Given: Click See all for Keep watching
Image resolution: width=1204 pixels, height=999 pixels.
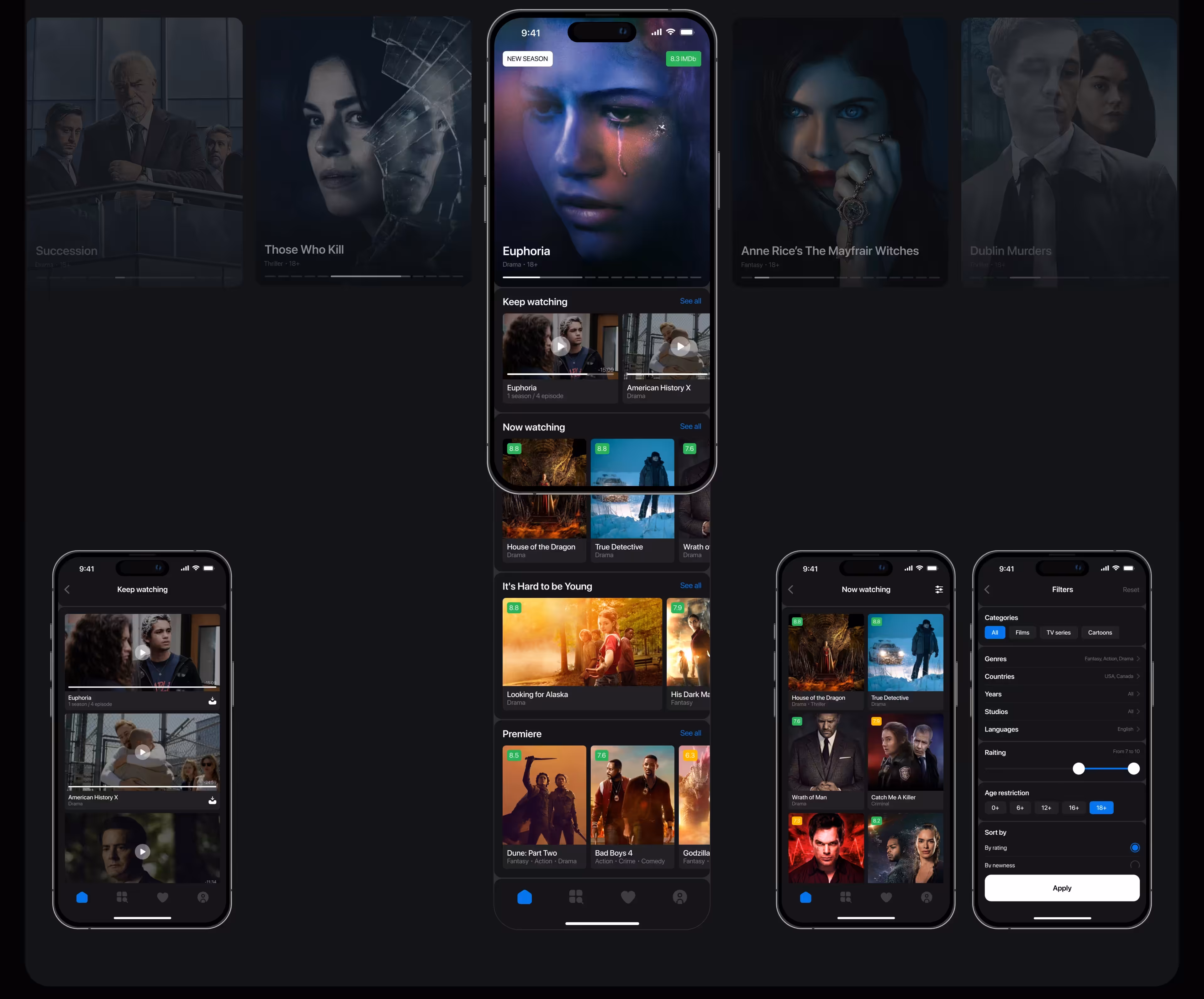Looking at the screenshot, I should (690, 301).
